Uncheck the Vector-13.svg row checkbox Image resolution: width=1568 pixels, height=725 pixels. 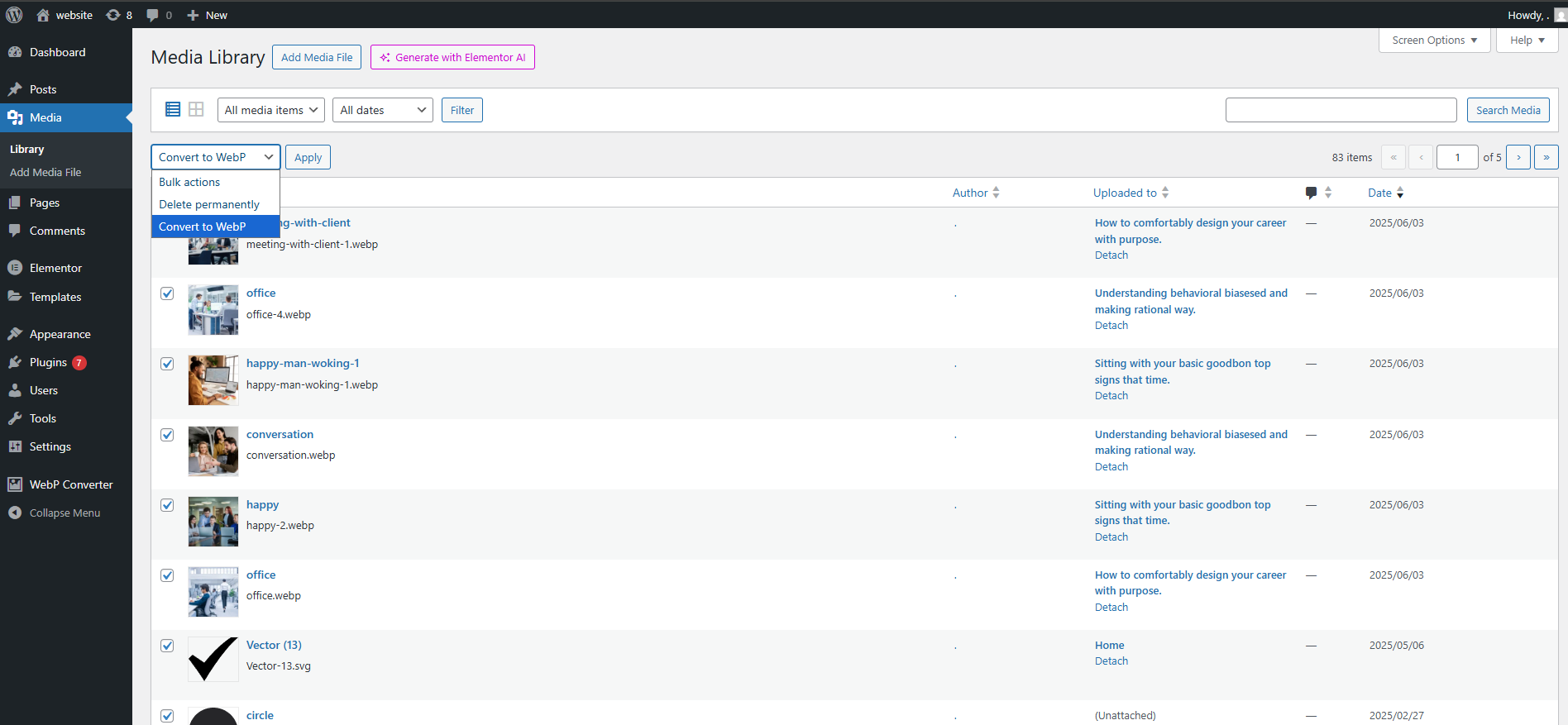click(x=167, y=646)
